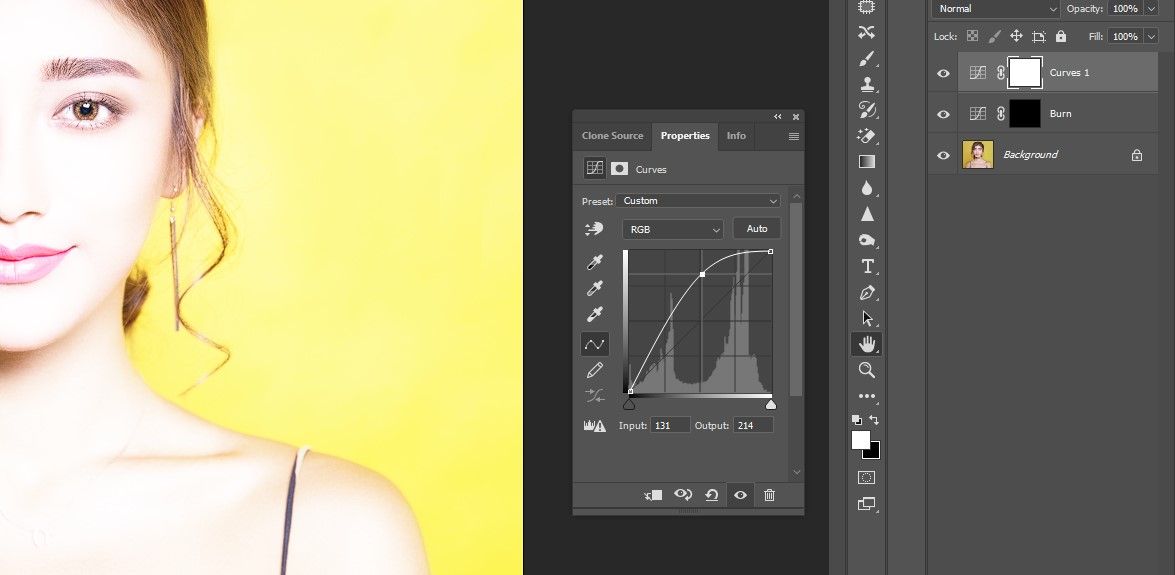This screenshot has width=1175, height=575.
Task: Select the Hand tool
Action: [867, 344]
